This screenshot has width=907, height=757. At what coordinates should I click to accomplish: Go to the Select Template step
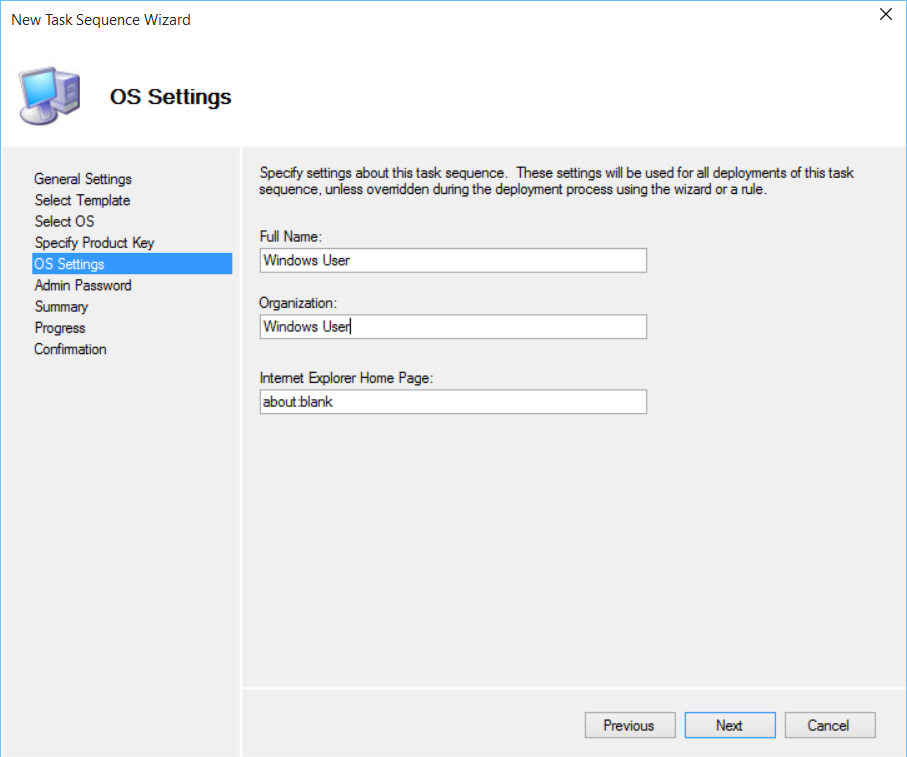click(82, 200)
